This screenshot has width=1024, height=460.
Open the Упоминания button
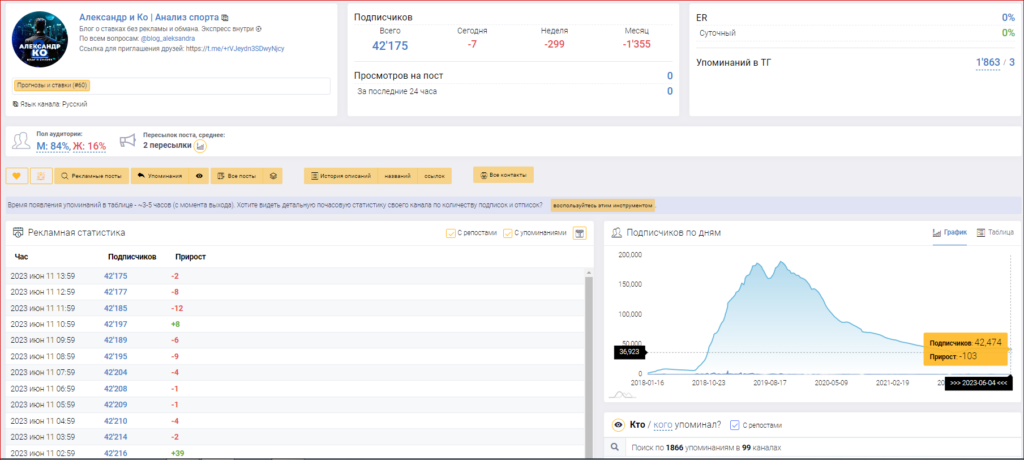[159, 176]
